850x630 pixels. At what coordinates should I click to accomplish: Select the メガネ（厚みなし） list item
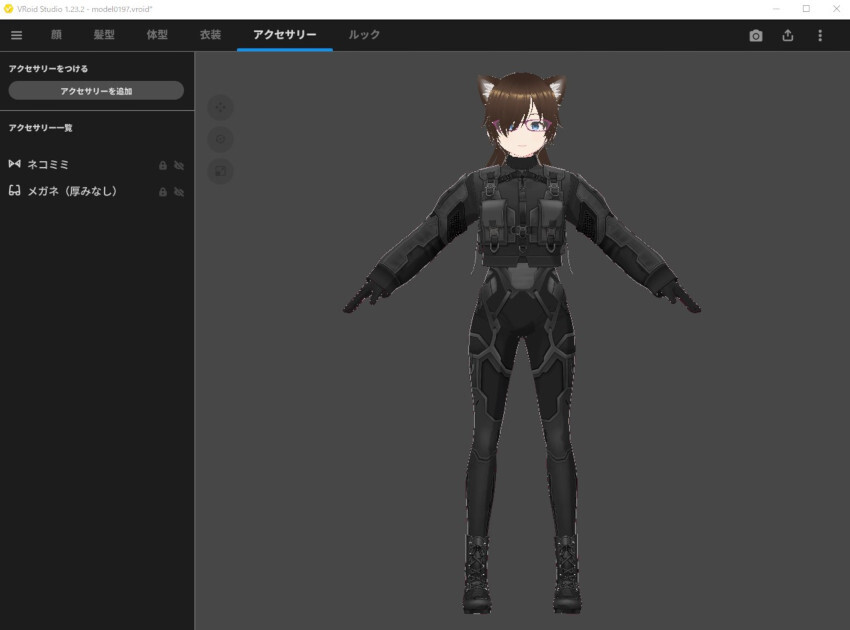(x=72, y=191)
